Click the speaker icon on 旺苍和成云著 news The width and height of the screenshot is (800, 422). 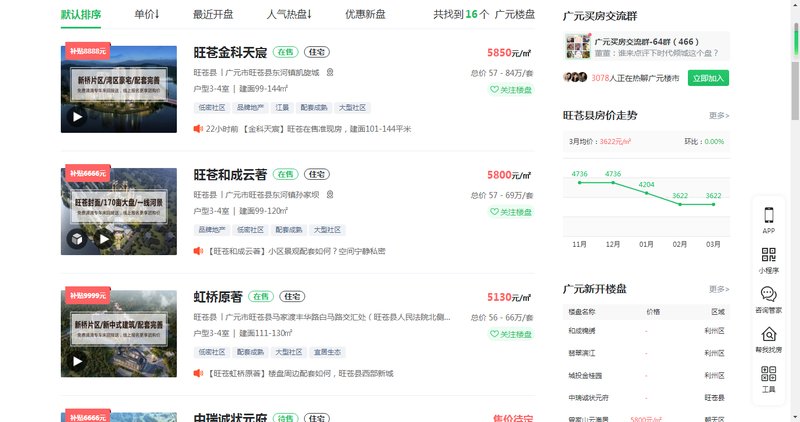tap(198, 251)
